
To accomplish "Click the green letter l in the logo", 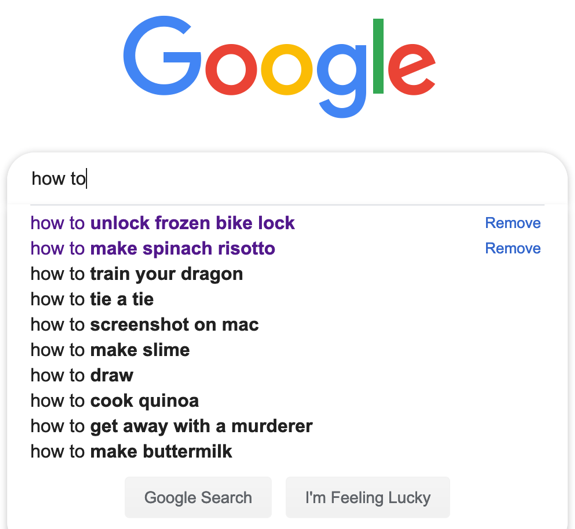I will pyautogui.click(x=378, y=56).
